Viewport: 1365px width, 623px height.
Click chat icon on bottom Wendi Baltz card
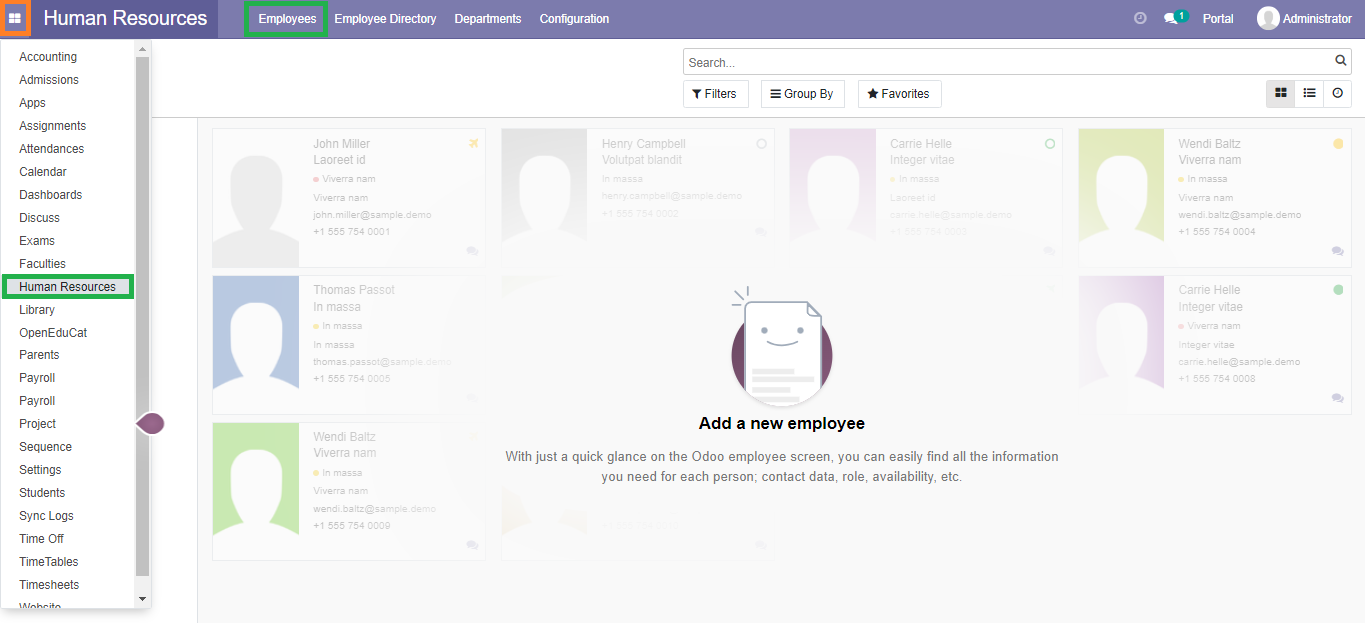click(472, 545)
